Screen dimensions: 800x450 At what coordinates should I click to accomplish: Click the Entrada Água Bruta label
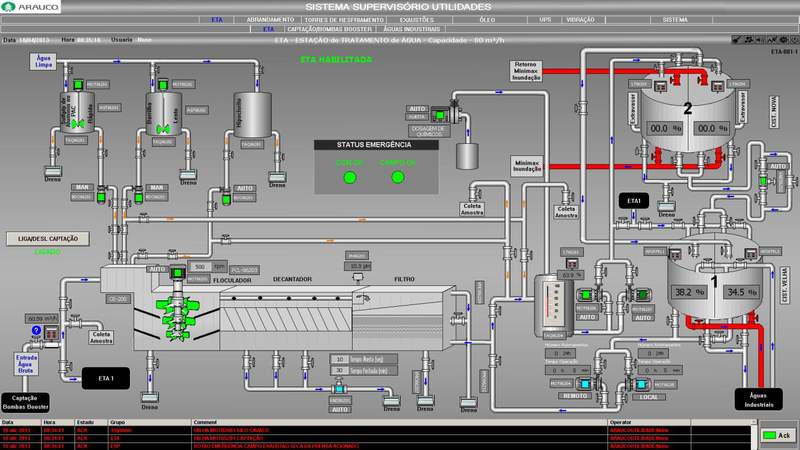pyautogui.click(x=26, y=364)
